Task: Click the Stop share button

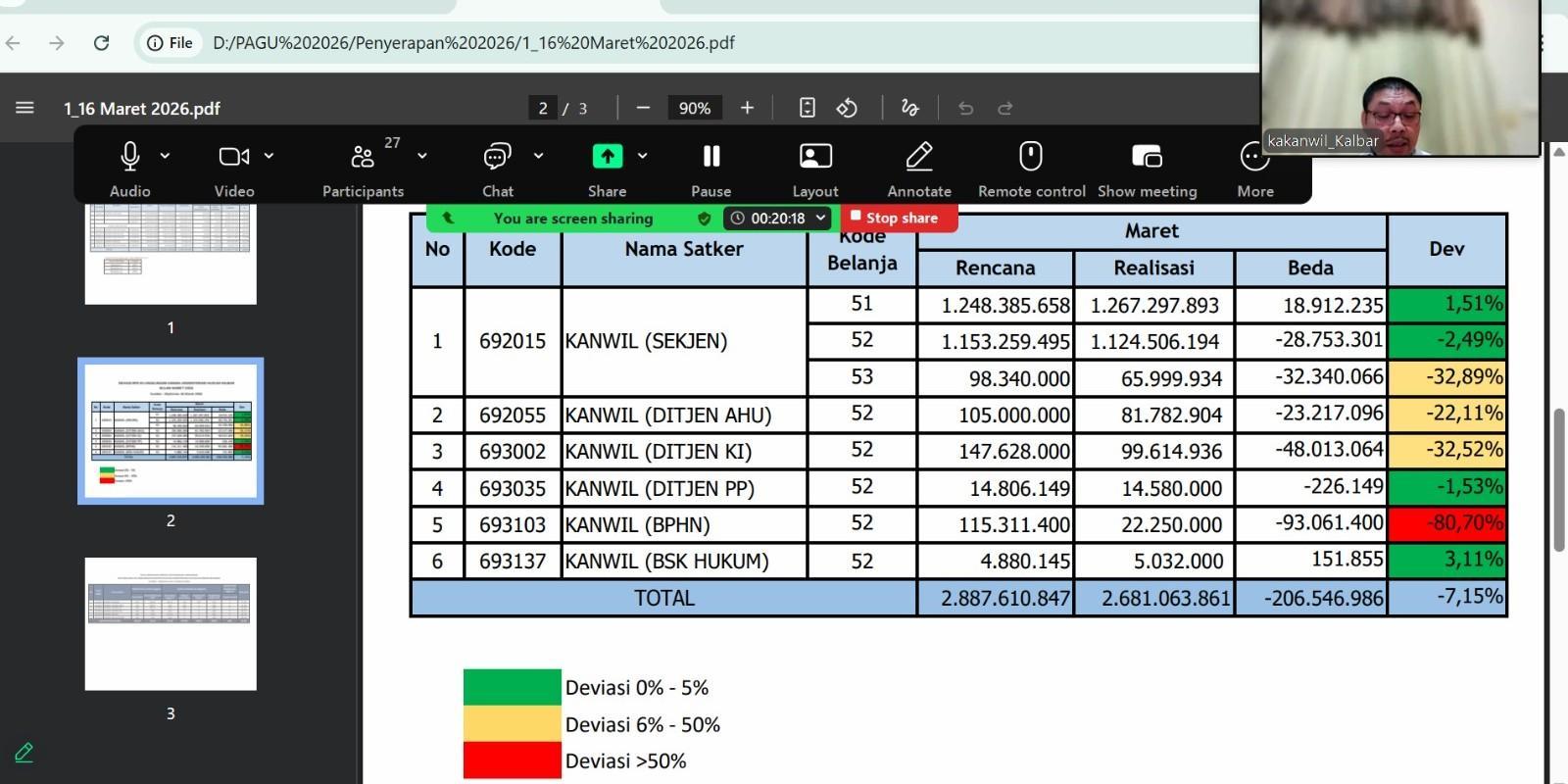Action: [x=894, y=218]
